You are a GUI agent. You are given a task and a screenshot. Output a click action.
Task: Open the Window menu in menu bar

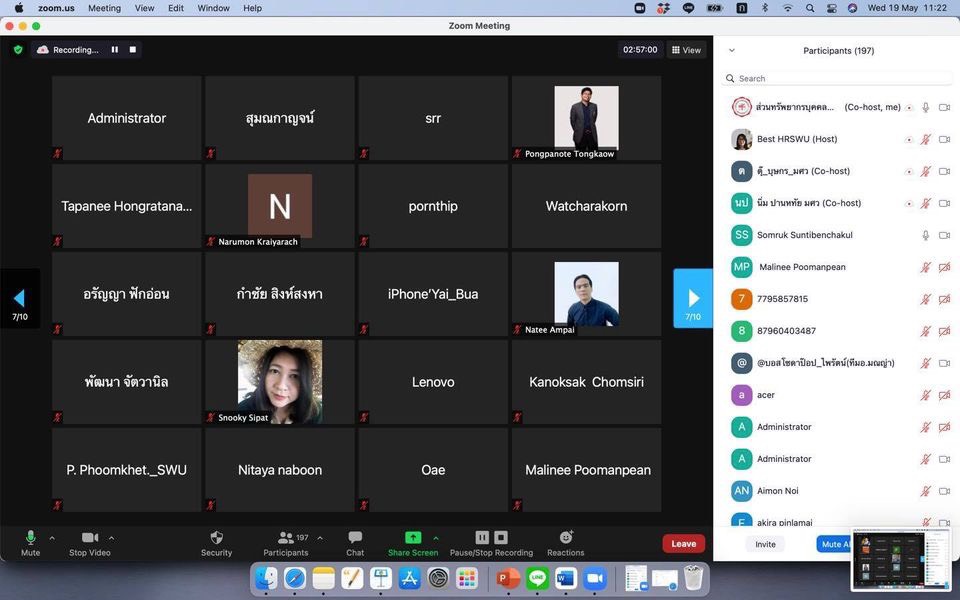213,8
